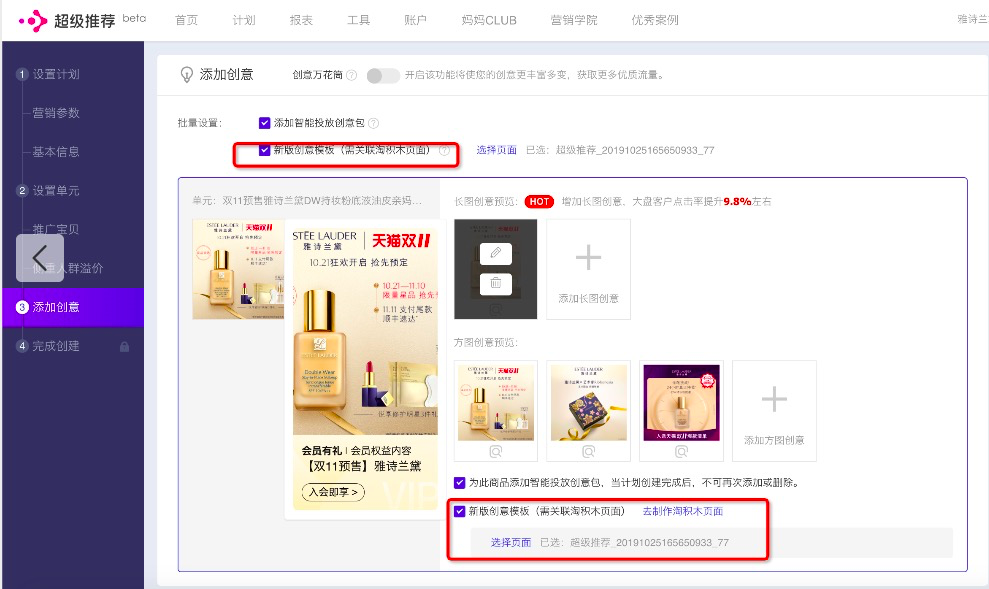
Task: Select first square creative thumbnail
Action: tap(496, 404)
